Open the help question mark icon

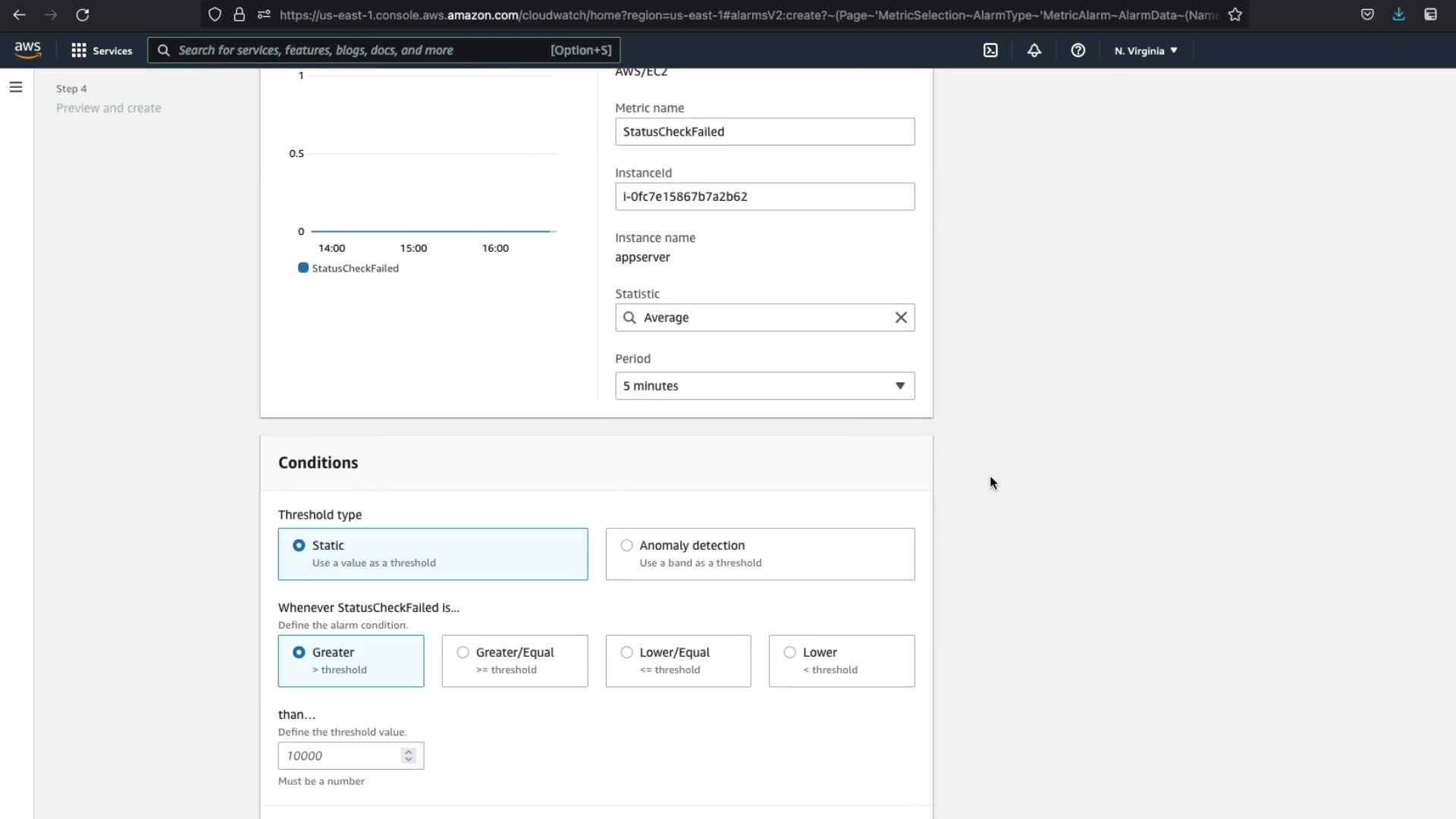1078,50
